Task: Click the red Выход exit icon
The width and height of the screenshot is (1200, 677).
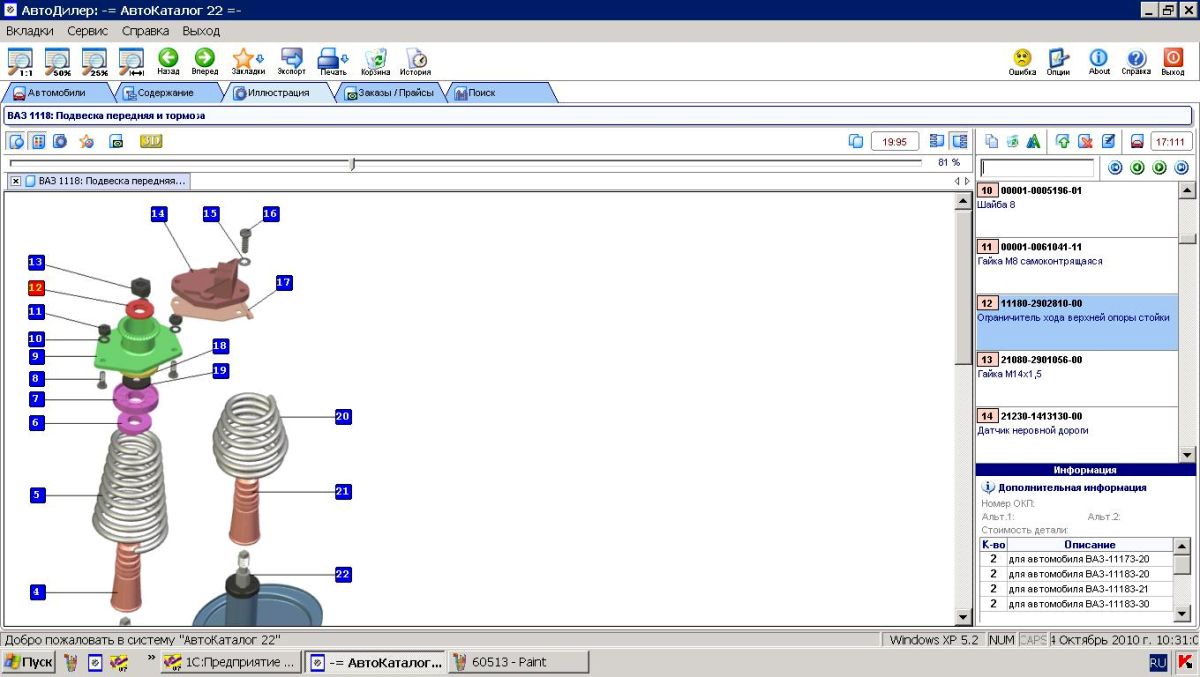Action: pos(1173,62)
